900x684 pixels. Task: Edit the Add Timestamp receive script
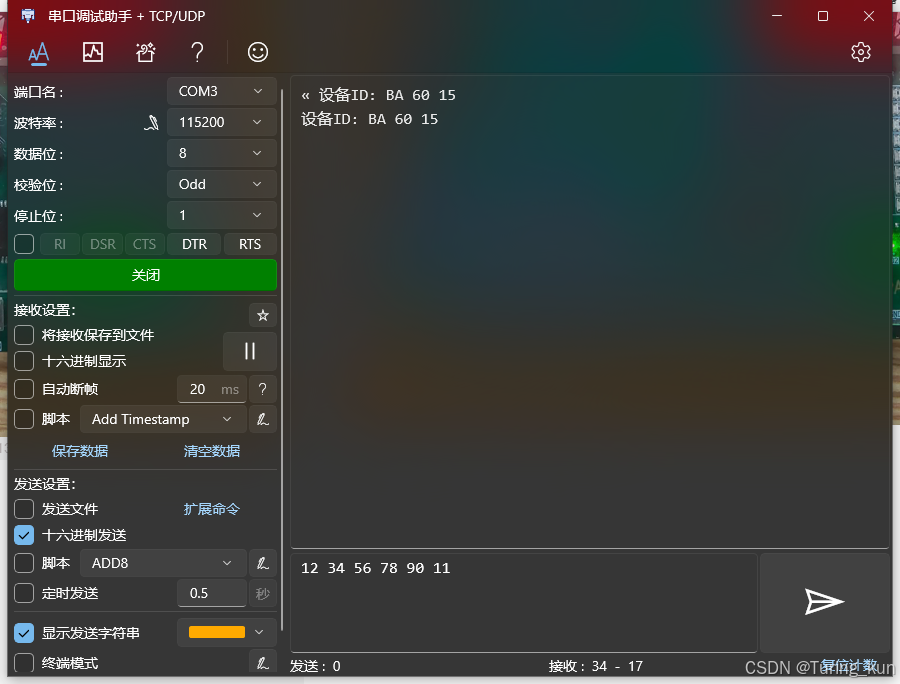point(263,419)
